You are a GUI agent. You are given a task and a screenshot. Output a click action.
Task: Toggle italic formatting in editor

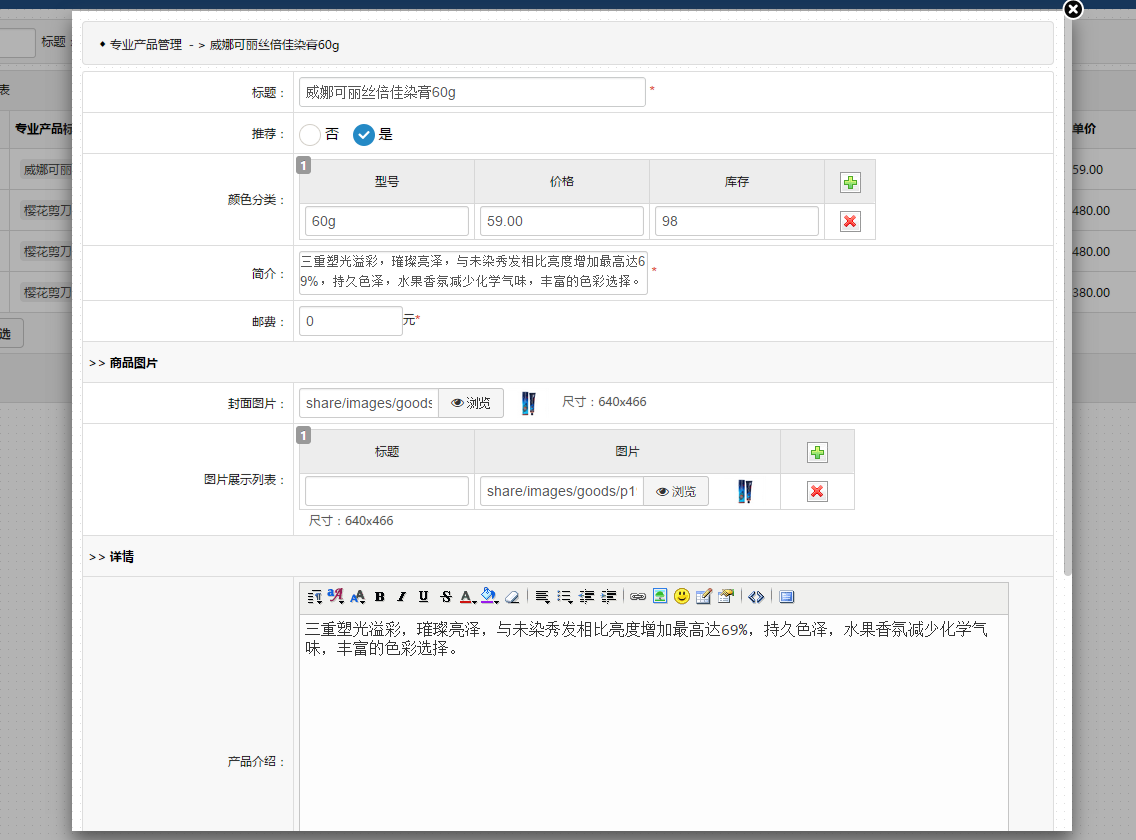401,597
